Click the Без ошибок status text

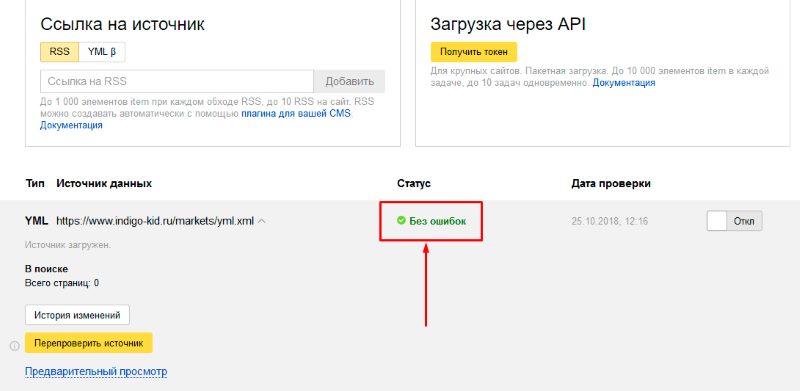438,222
